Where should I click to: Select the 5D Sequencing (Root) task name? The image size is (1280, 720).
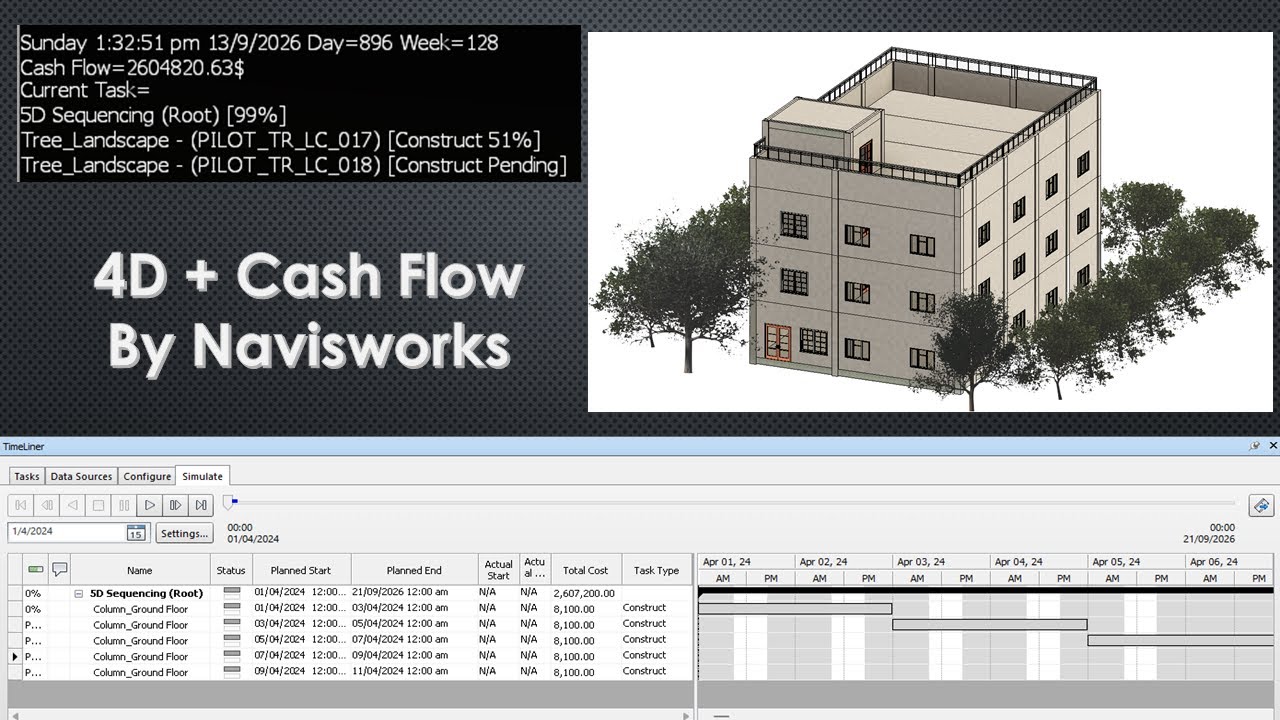click(147, 593)
